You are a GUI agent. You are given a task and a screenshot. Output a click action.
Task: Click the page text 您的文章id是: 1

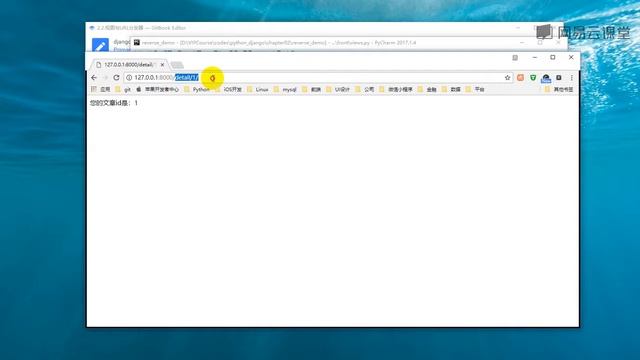pos(114,103)
